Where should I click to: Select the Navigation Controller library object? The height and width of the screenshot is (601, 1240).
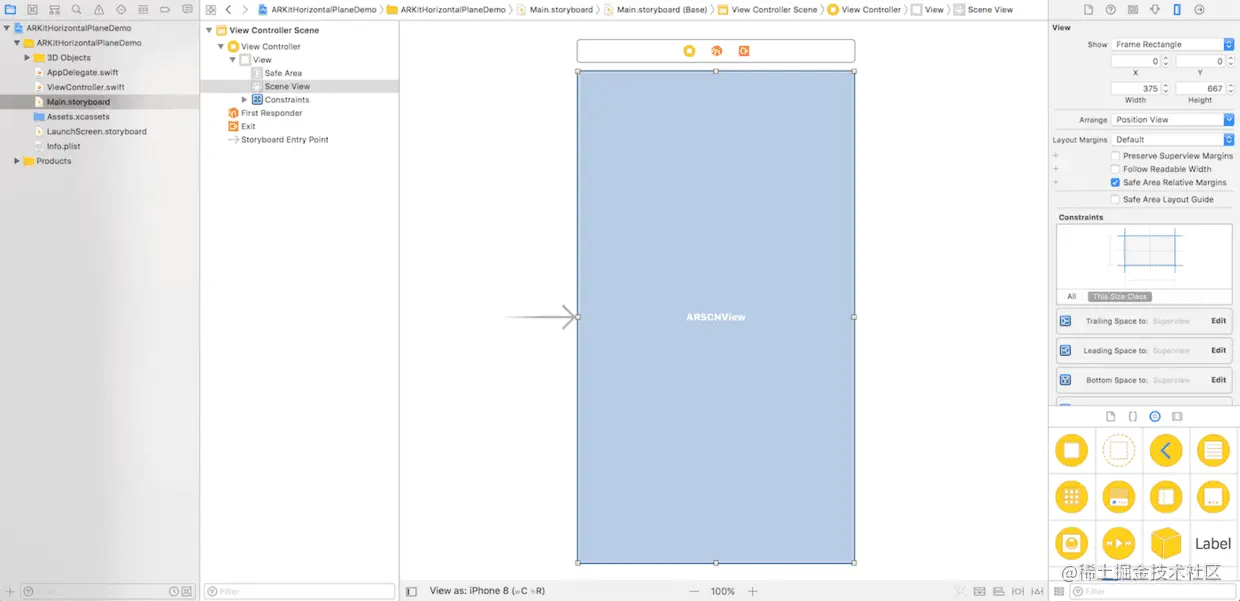1166,451
